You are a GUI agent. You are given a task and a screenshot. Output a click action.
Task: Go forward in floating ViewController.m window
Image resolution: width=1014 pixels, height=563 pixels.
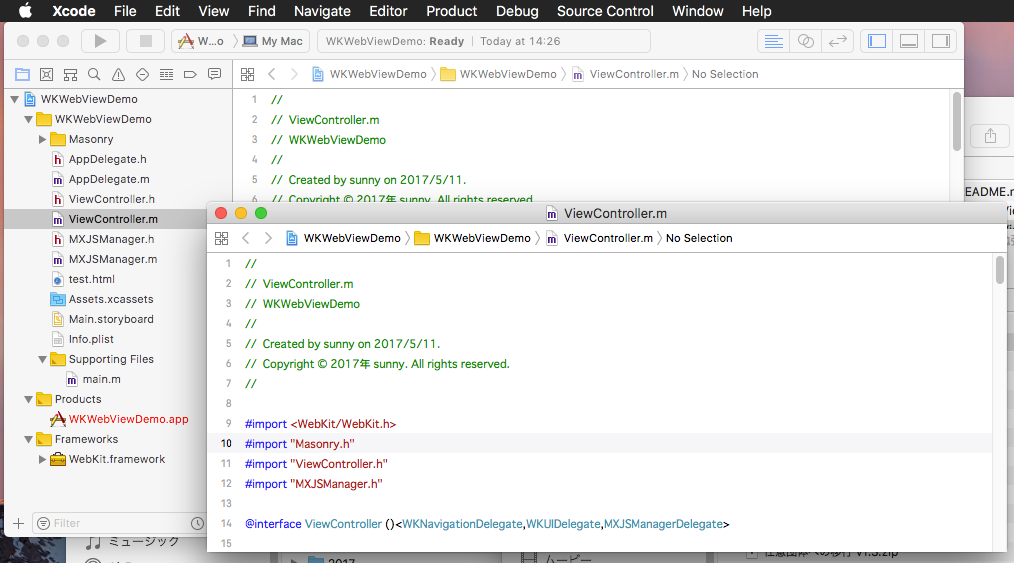click(268, 239)
